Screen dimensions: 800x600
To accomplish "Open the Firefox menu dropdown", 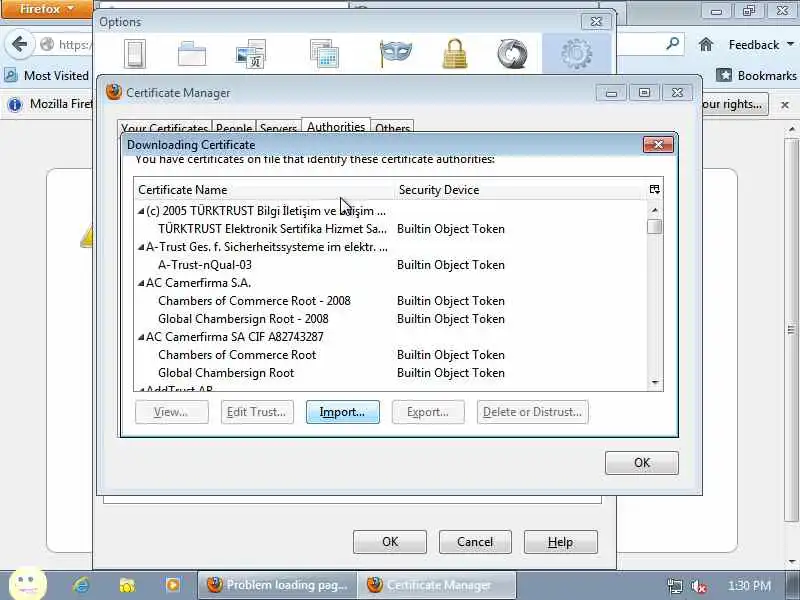I will pyautogui.click(x=46, y=9).
